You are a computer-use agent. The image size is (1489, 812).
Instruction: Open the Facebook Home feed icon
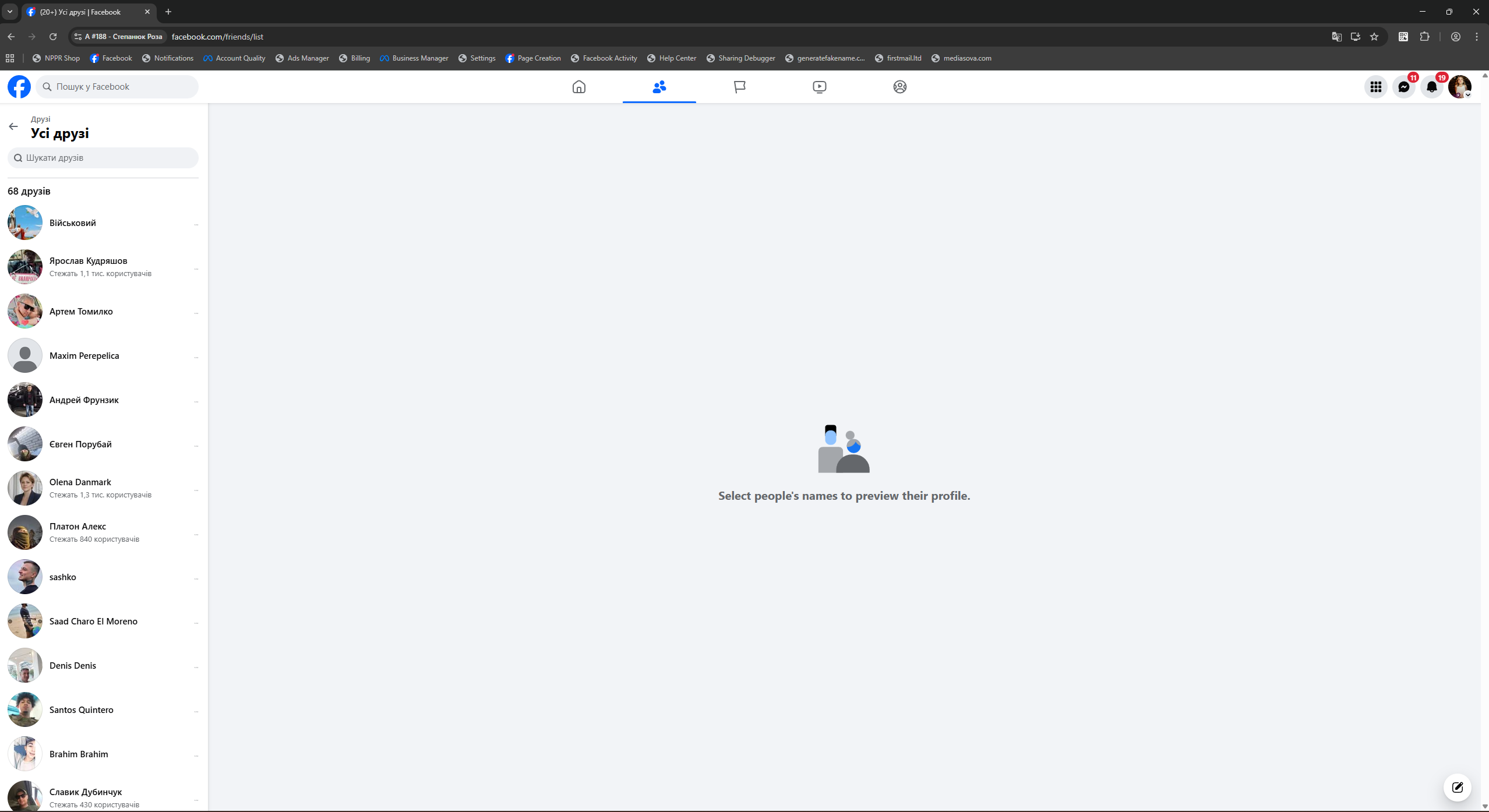pos(578,87)
